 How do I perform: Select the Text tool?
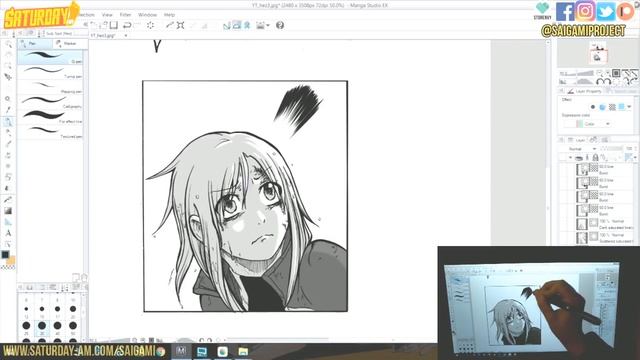pyautogui.click(x=8, y=233)
